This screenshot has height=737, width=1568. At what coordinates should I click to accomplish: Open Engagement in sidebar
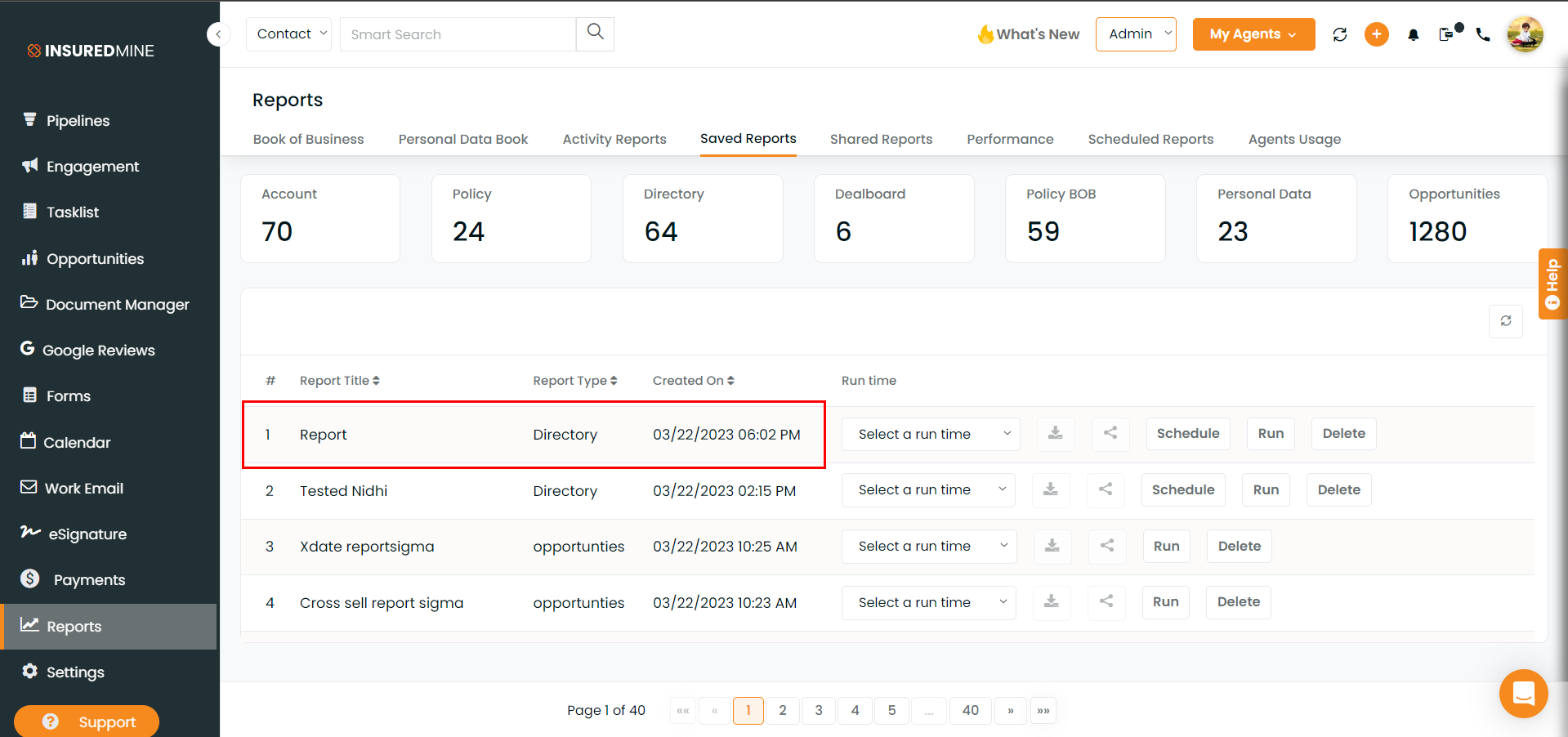[92, 167]
